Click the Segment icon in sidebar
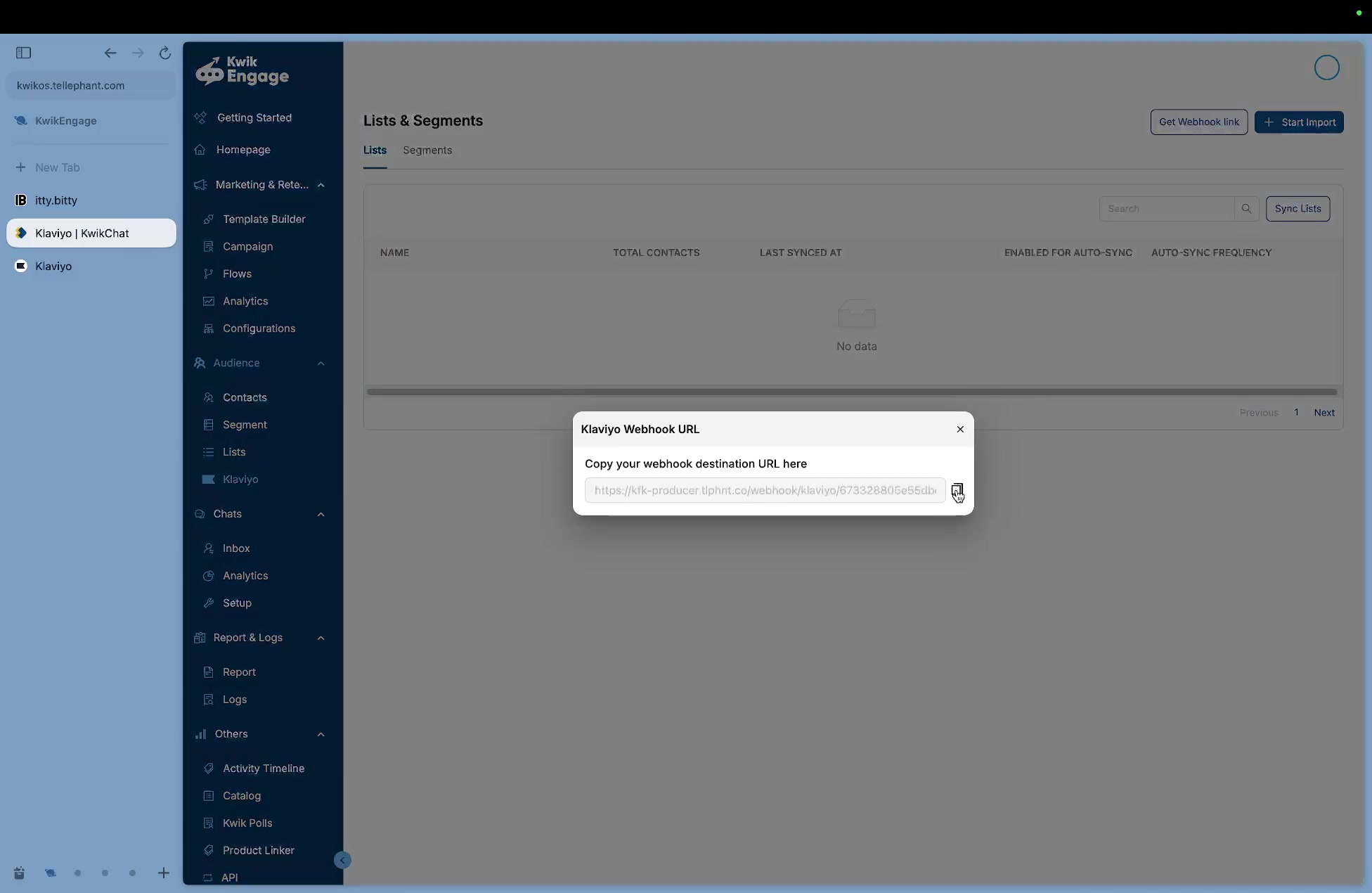This screenshot has height=893, width=1372. [x=208, y=425]
